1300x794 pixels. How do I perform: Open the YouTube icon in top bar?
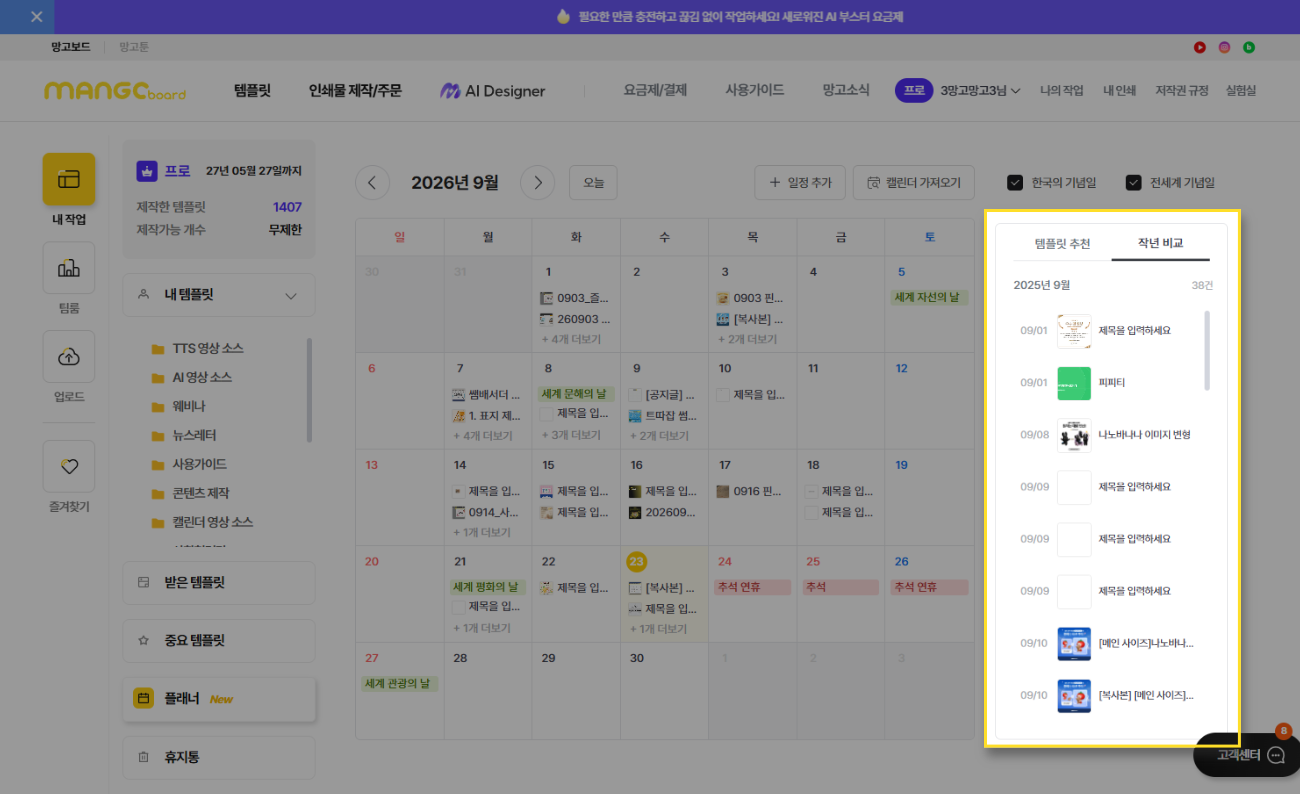coord(1200,47)
